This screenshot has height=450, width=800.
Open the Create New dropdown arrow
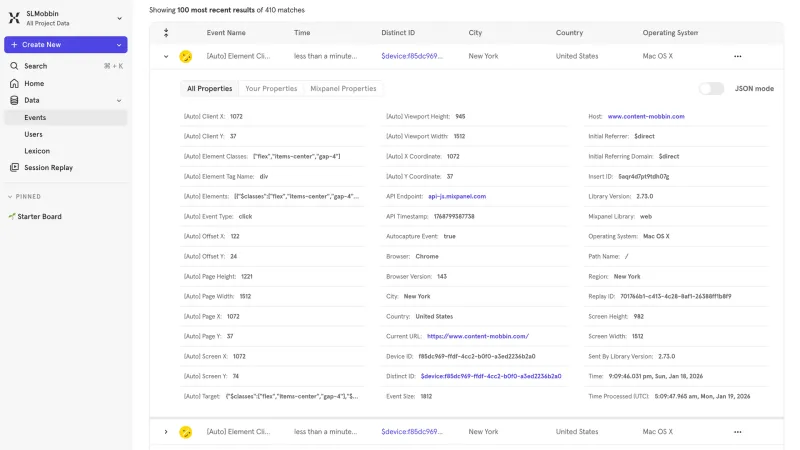click(119, 45)
